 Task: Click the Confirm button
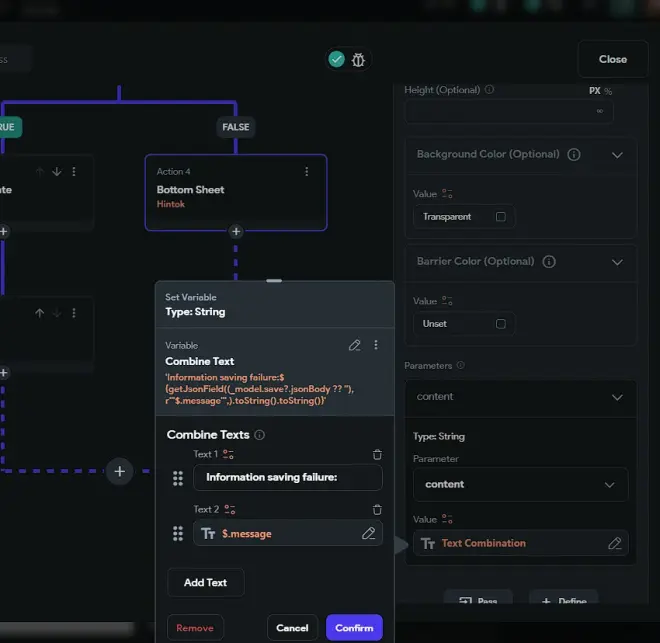[x=354, y=627]
